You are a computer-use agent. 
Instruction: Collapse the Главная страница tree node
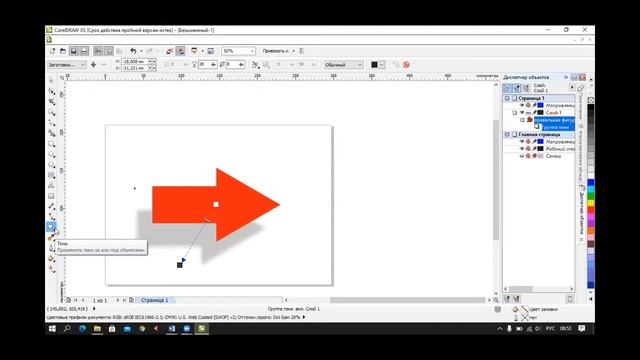point(507,134)
